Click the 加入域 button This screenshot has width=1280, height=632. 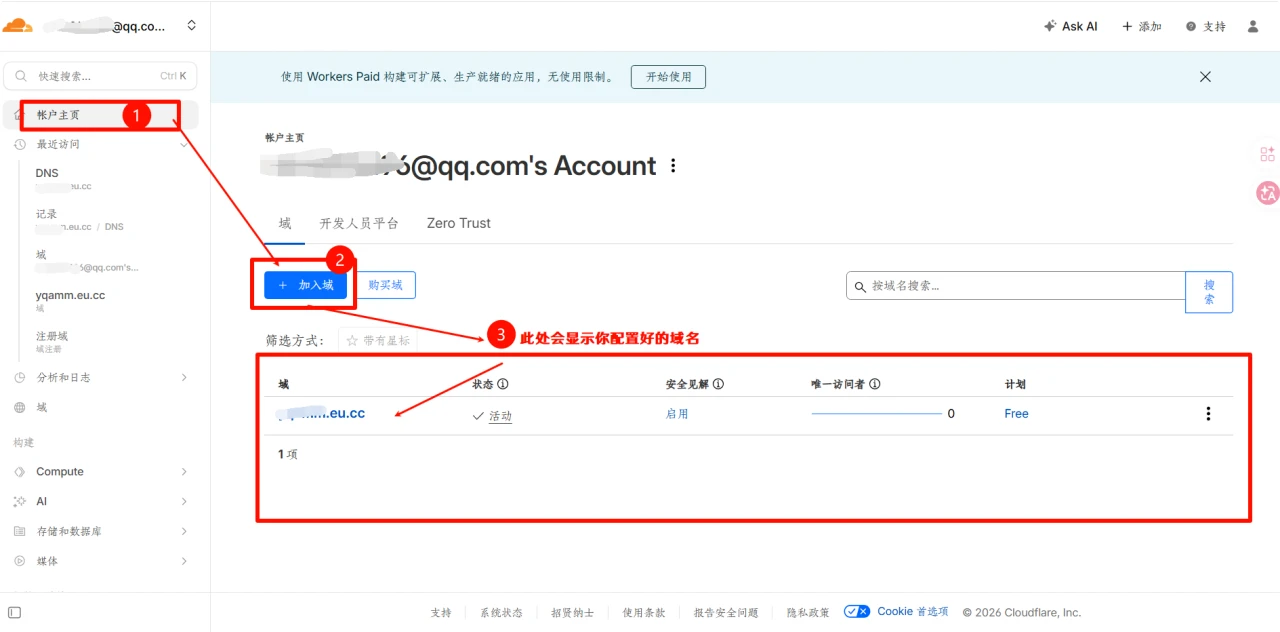pos(305,285)
